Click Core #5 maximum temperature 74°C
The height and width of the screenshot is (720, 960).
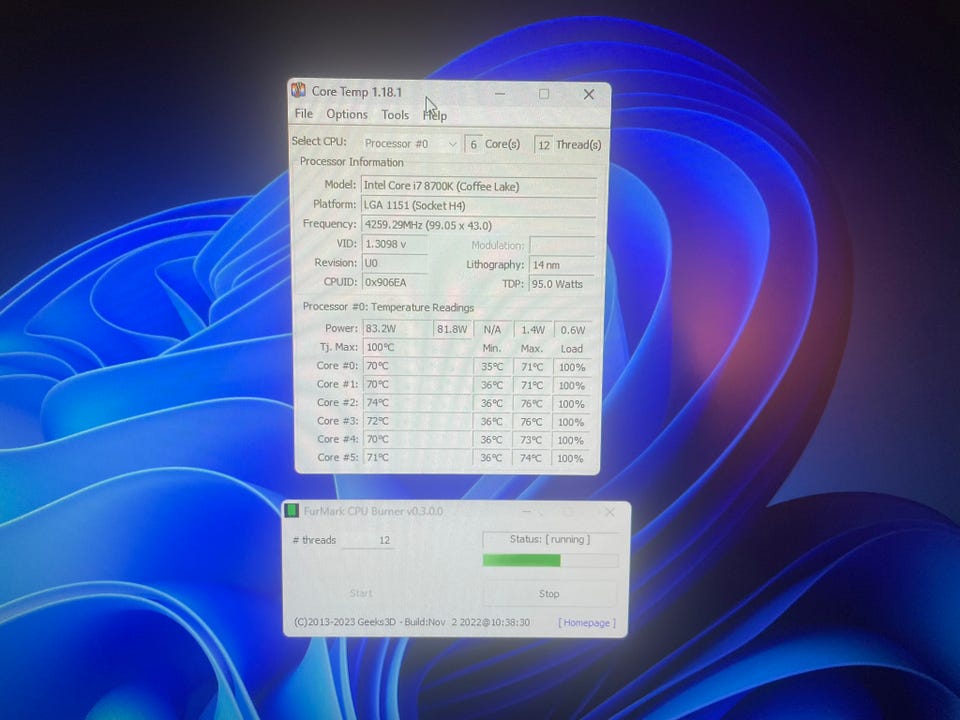(531, 458)
